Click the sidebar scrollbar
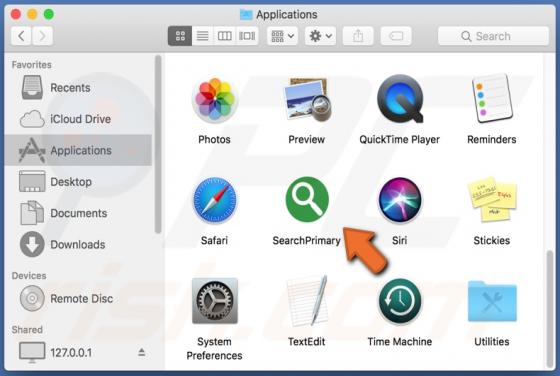The height and width of the screenshot is (376, 560). click(158, 144)
